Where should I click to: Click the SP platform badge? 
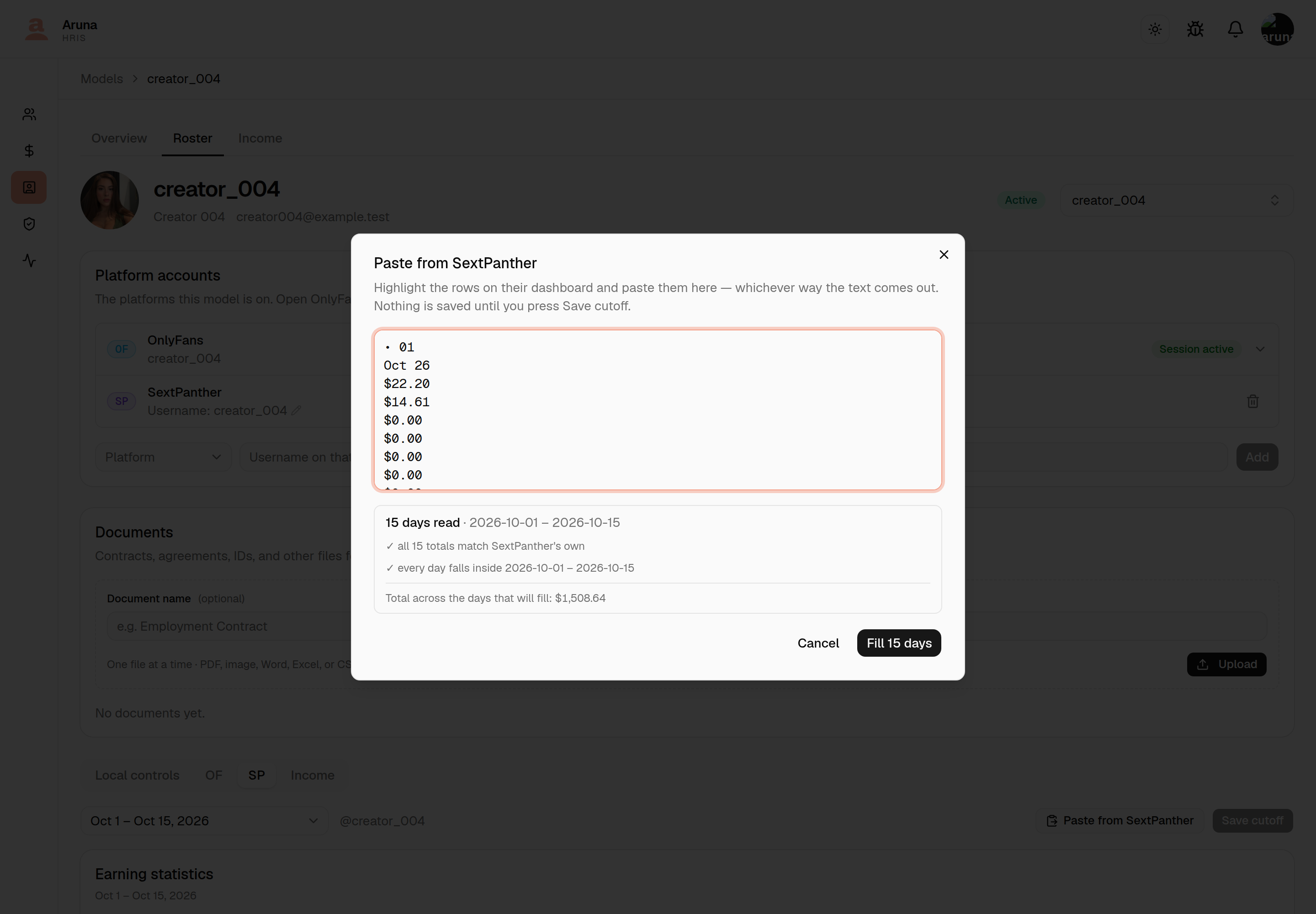coord(122,401)
